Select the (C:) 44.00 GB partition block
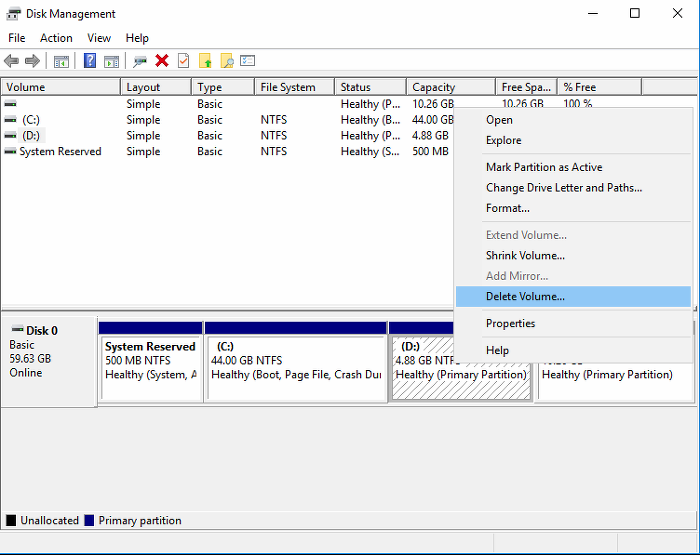Screen dimensions: 700x555 [296, 362]
